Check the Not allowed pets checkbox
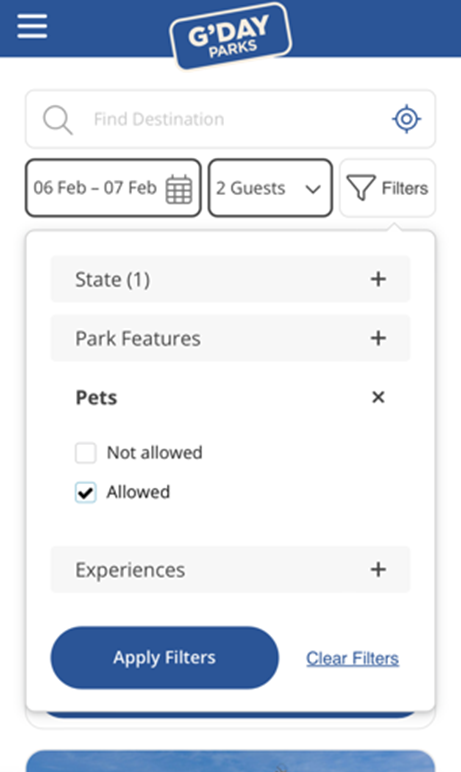This screenshot has height=772, width=461. [x=86, y=453]
